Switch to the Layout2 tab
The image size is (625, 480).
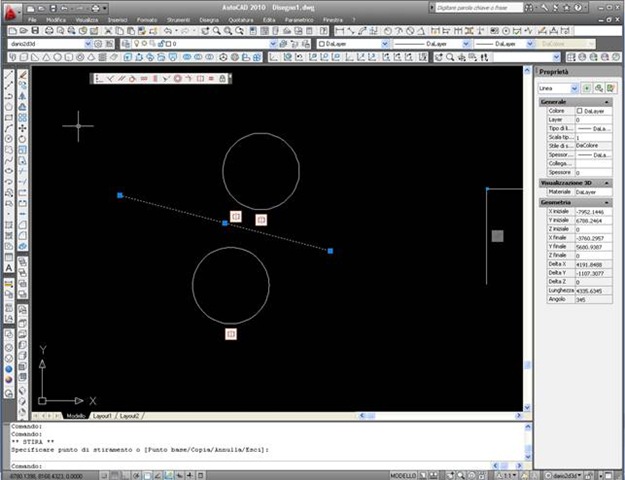point(129,416)
